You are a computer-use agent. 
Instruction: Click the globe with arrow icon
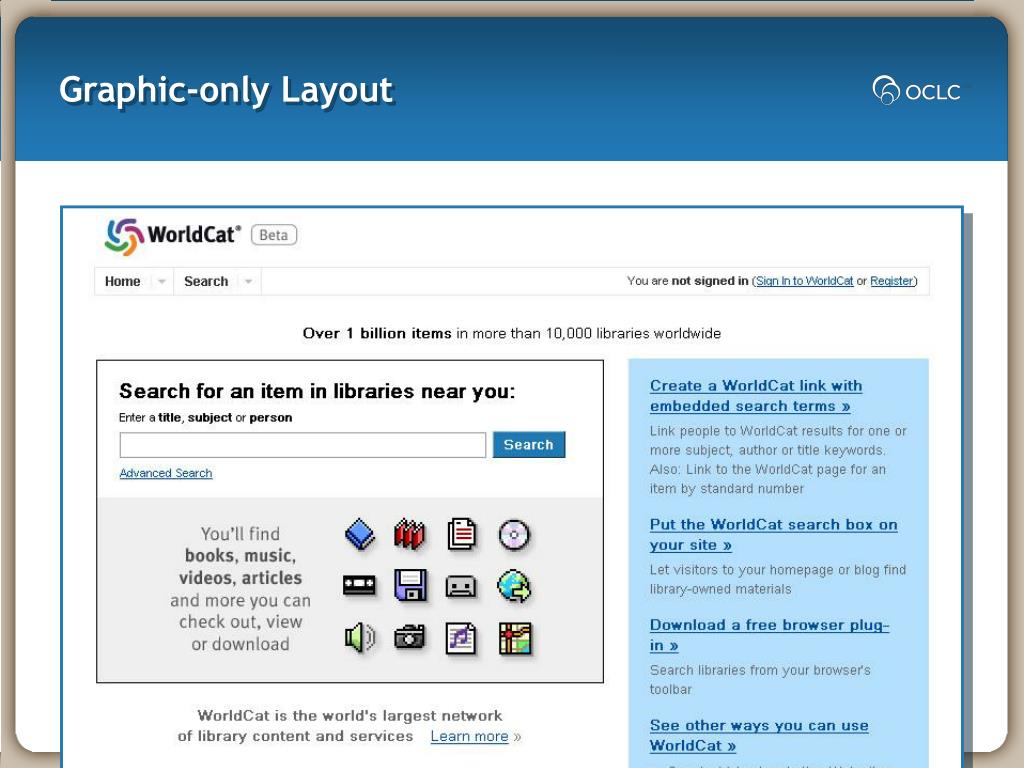[514, 586]
